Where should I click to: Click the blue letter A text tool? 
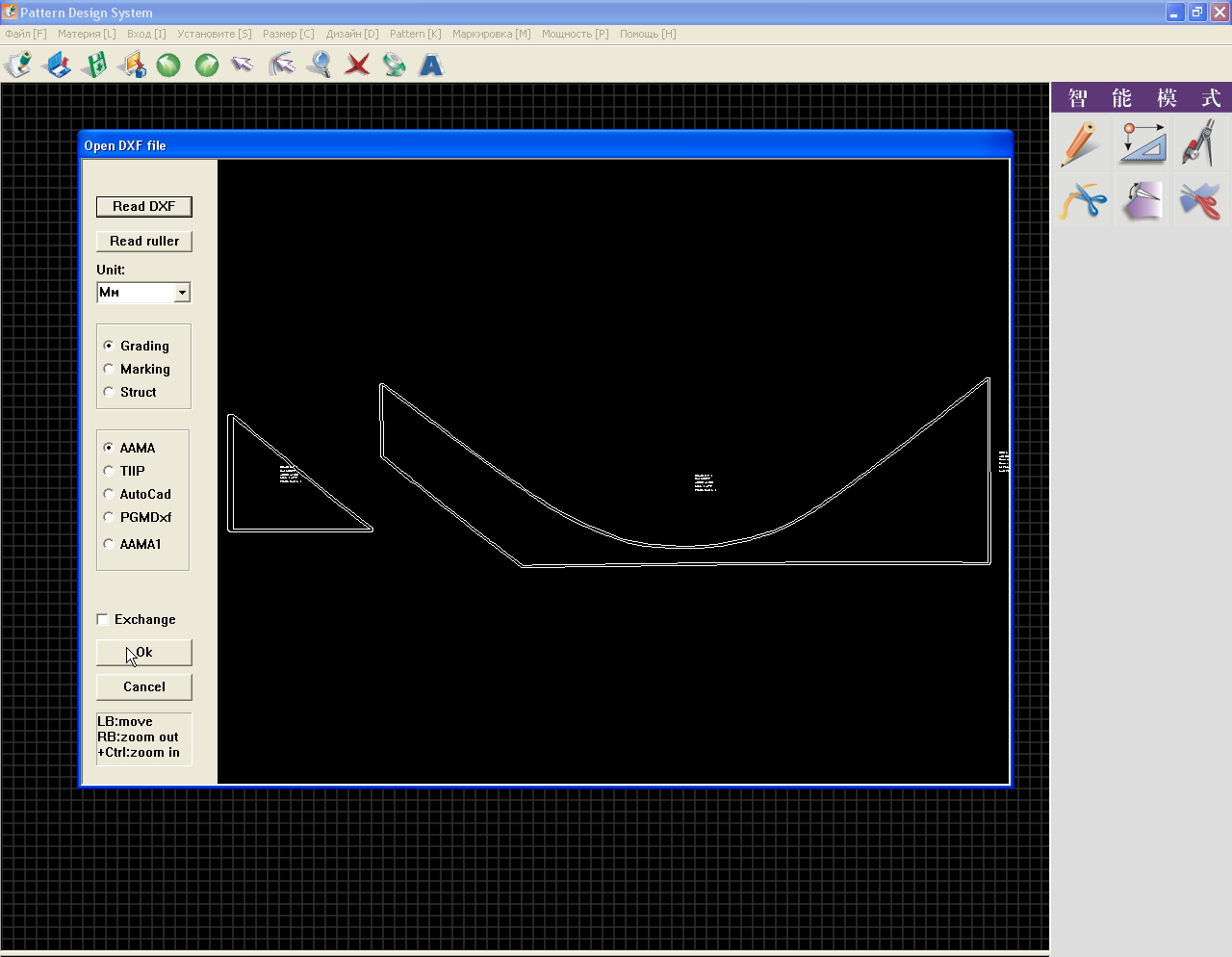coord(431,65)
